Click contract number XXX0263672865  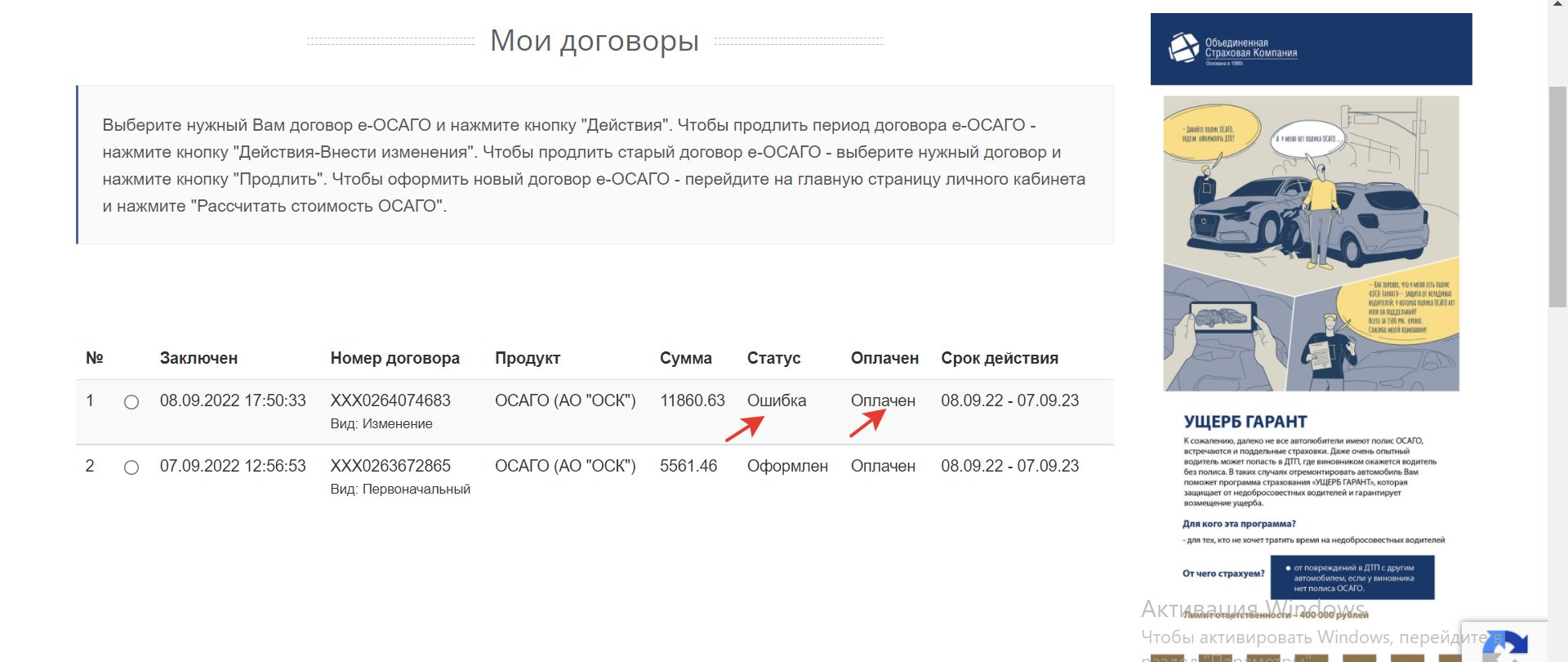tap(390, 466)
